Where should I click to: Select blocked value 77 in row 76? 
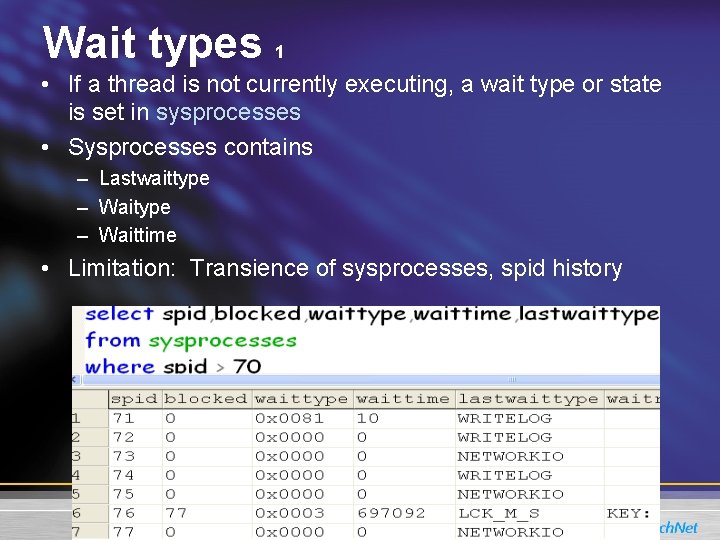pos(207,513)
